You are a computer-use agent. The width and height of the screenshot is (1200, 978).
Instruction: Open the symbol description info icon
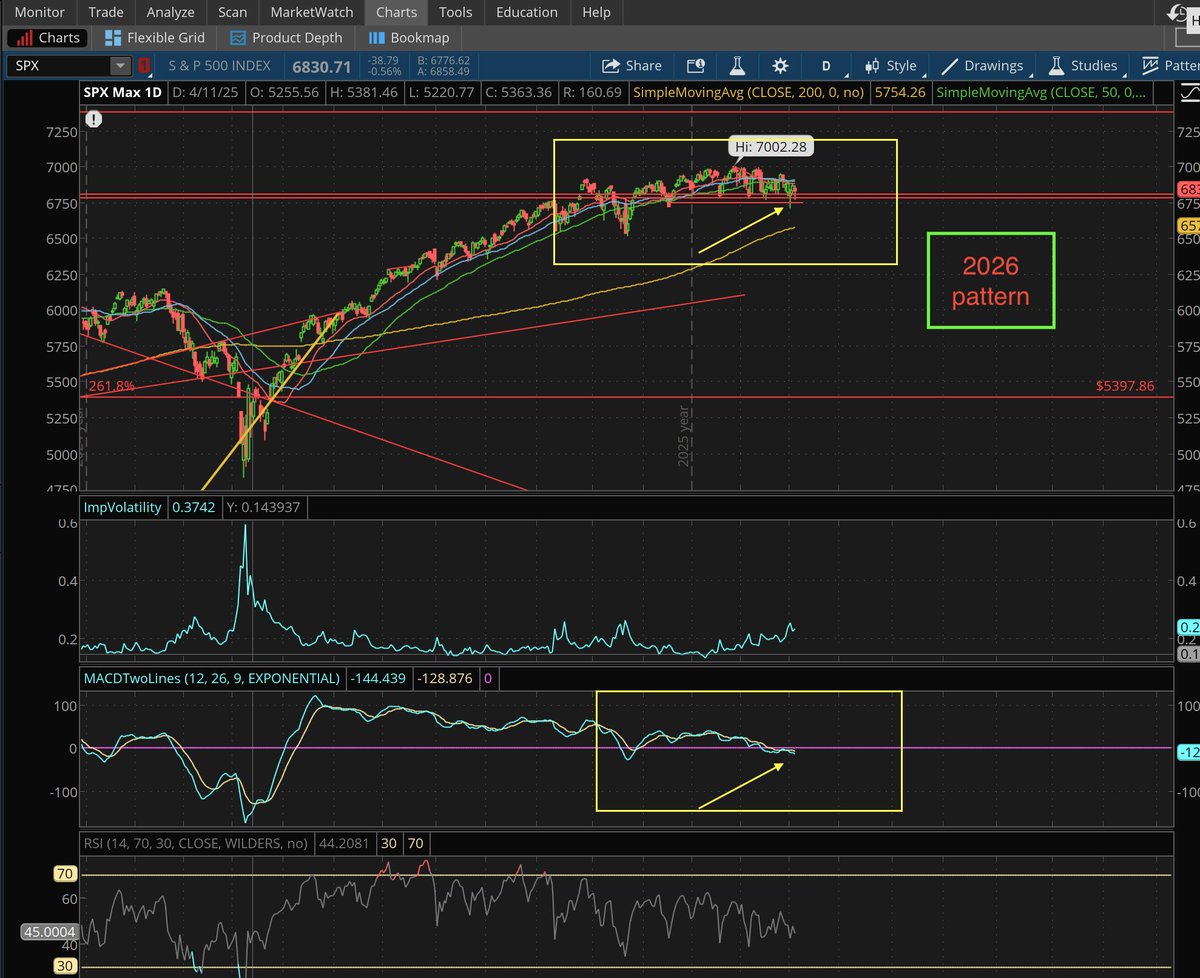[695, 66]
